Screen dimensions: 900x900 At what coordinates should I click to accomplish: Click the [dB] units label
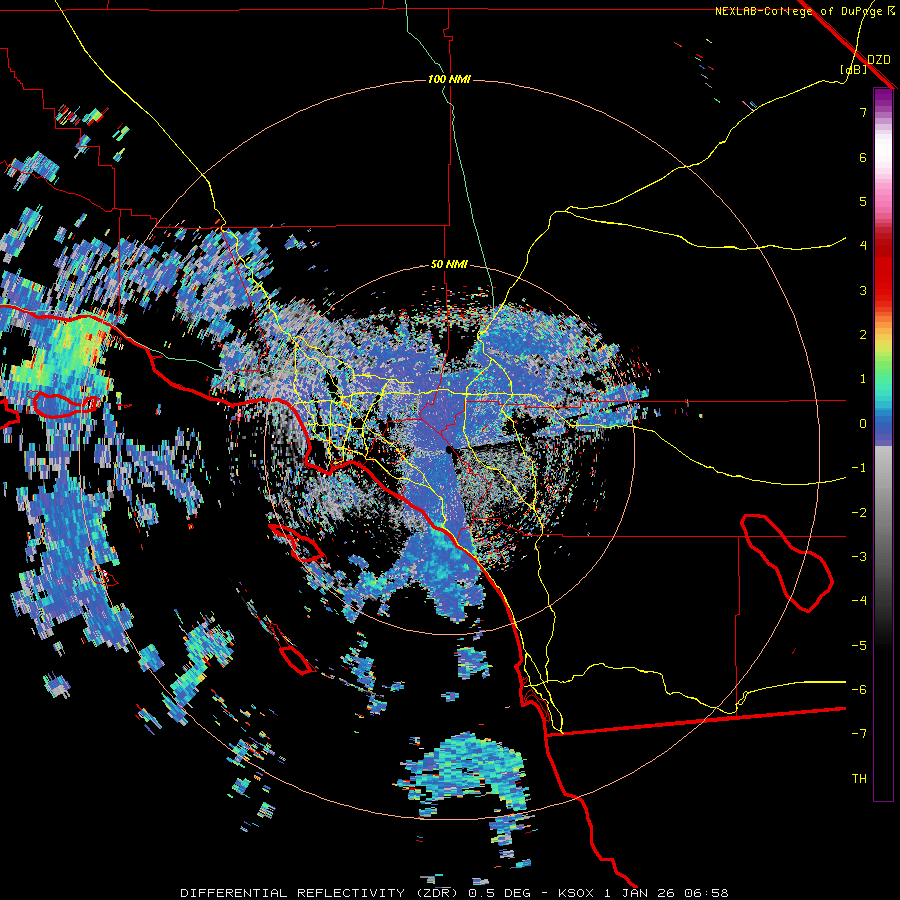[x=854, y=70]
